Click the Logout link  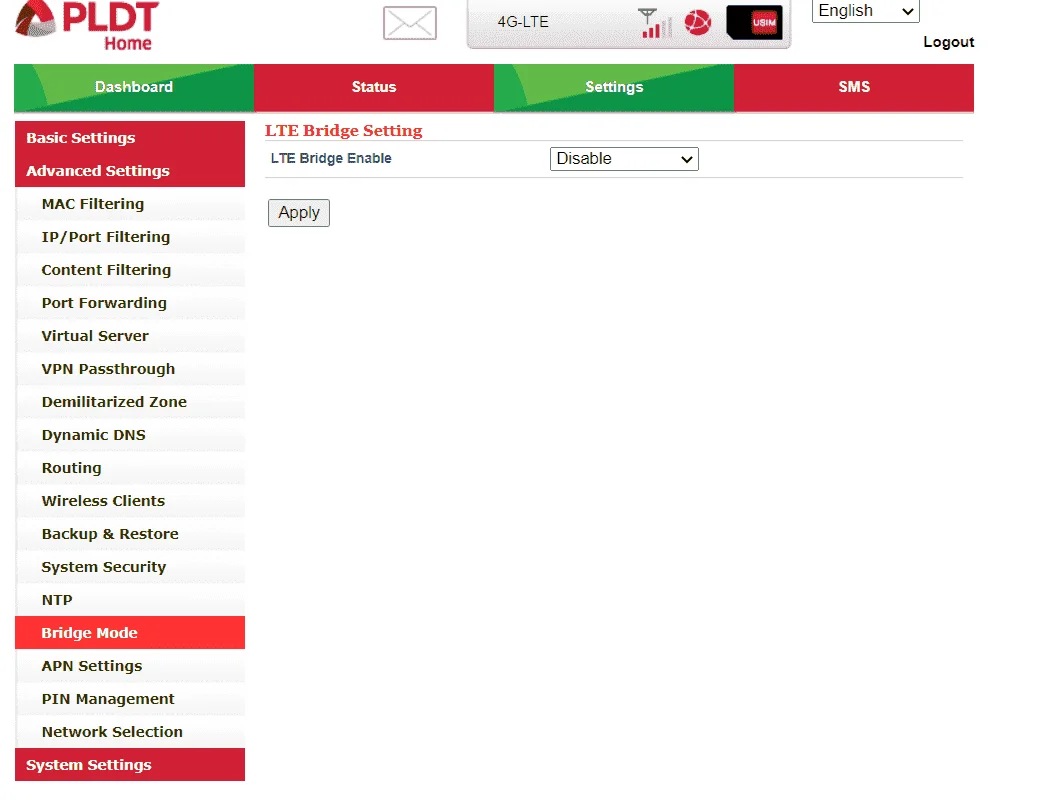(949, 42)
